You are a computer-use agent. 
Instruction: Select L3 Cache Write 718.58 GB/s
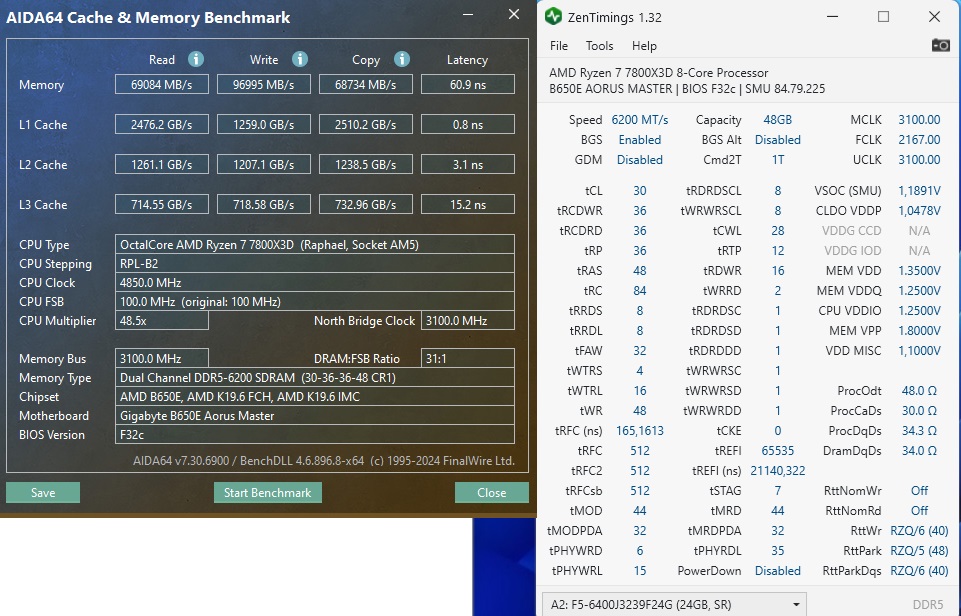264,204
